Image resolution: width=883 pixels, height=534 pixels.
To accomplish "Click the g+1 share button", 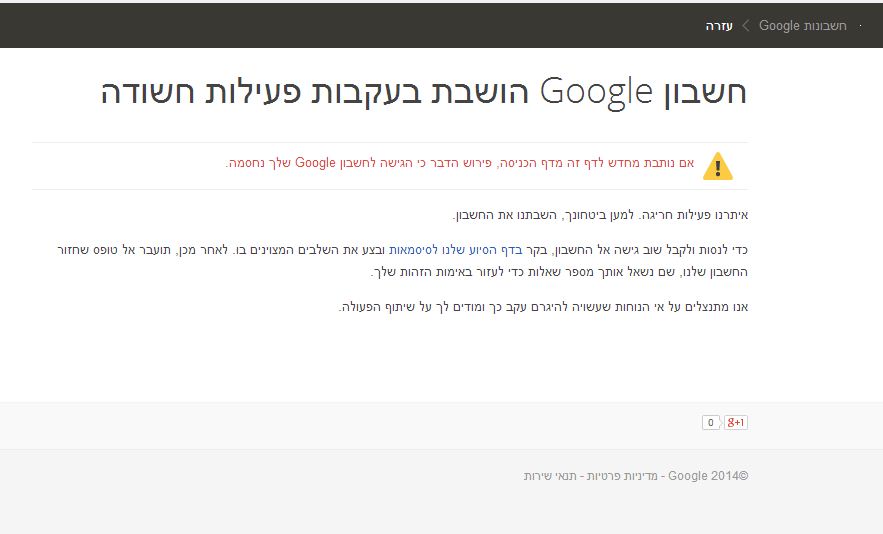I will (735, 422).
